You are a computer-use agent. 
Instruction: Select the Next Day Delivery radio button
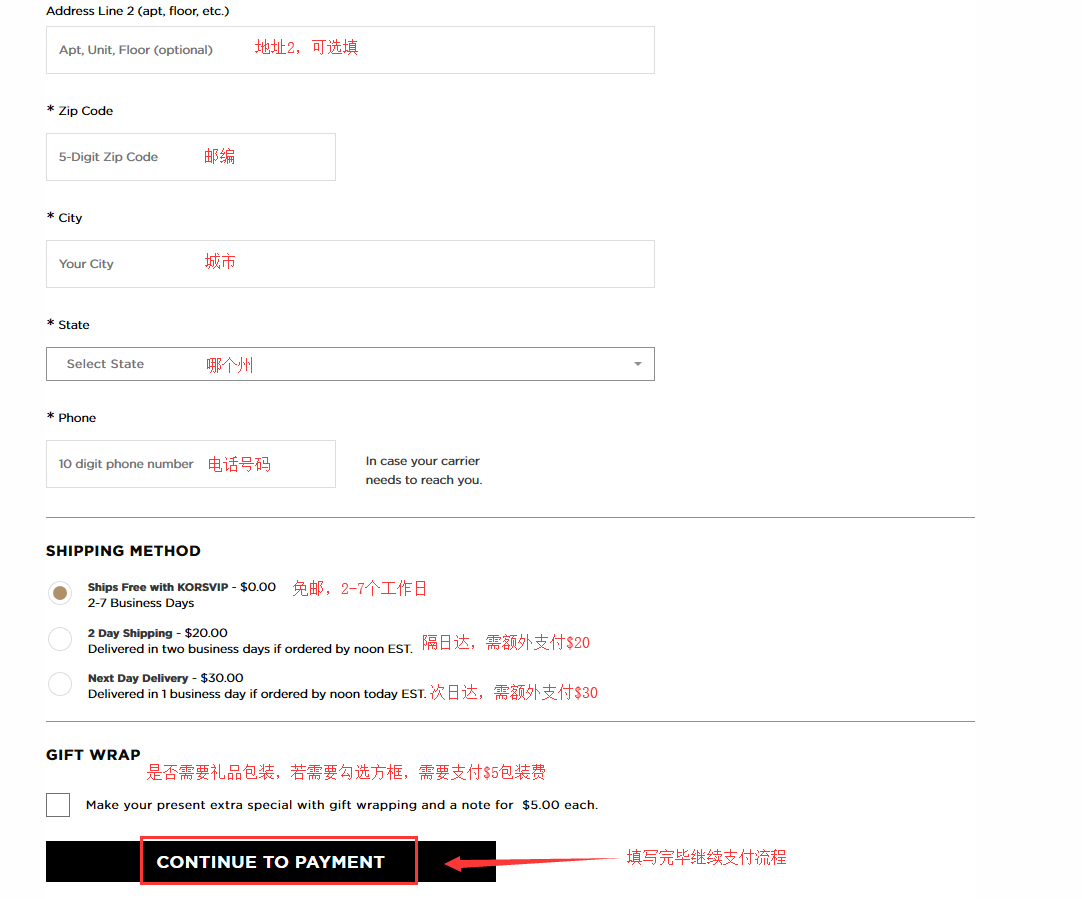coord(60,684)
